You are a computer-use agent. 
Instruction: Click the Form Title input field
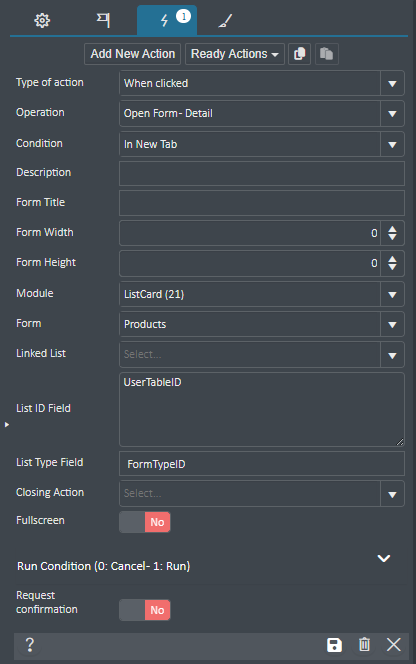(x=262, y=203)
